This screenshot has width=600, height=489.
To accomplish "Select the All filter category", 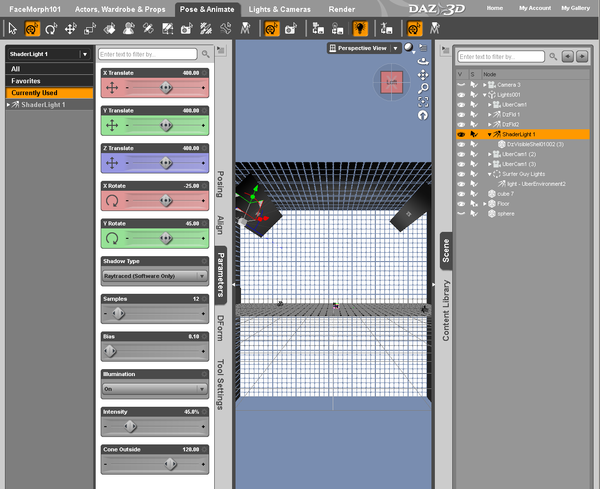I will pos(49,69).
